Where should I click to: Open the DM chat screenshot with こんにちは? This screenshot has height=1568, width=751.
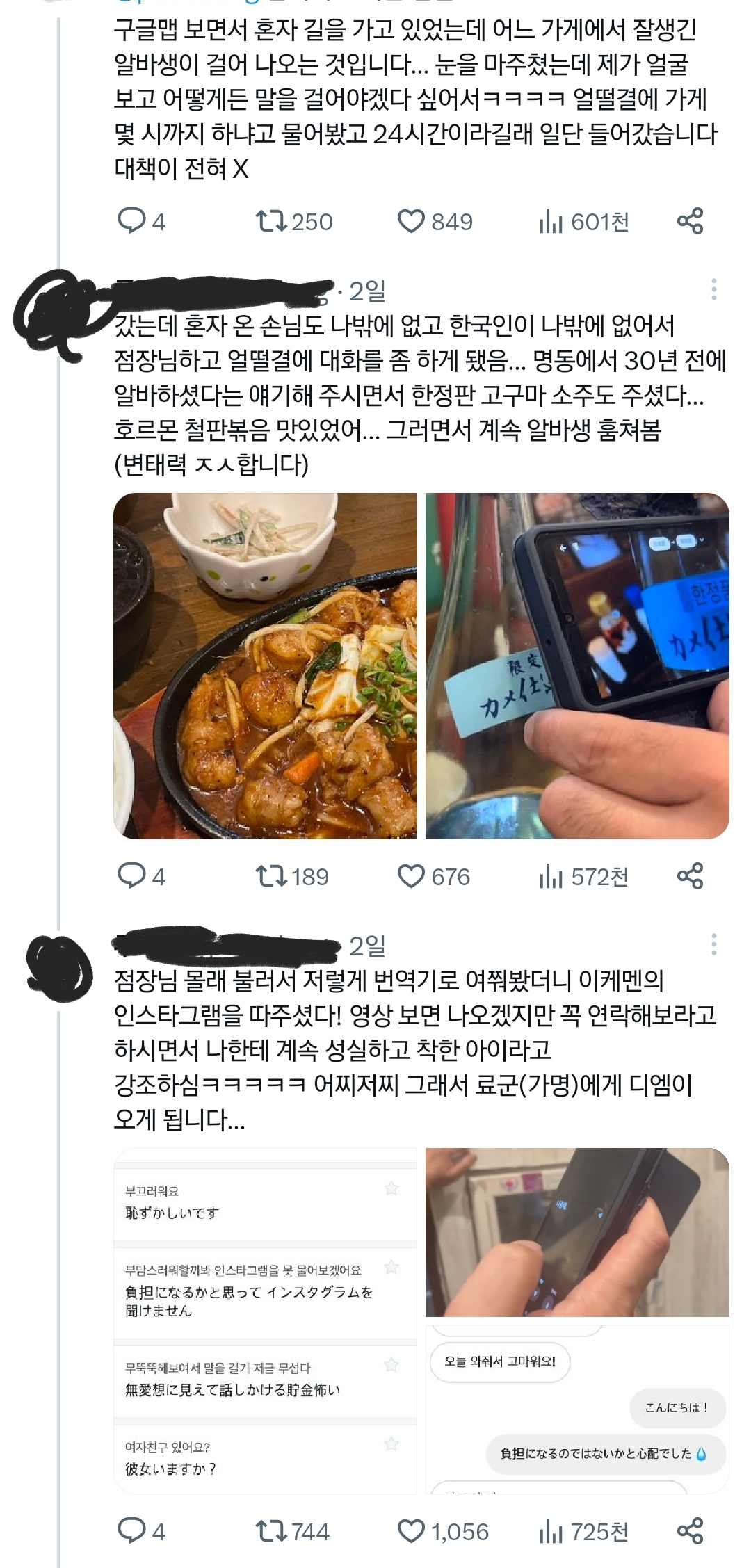(577, 1409)
